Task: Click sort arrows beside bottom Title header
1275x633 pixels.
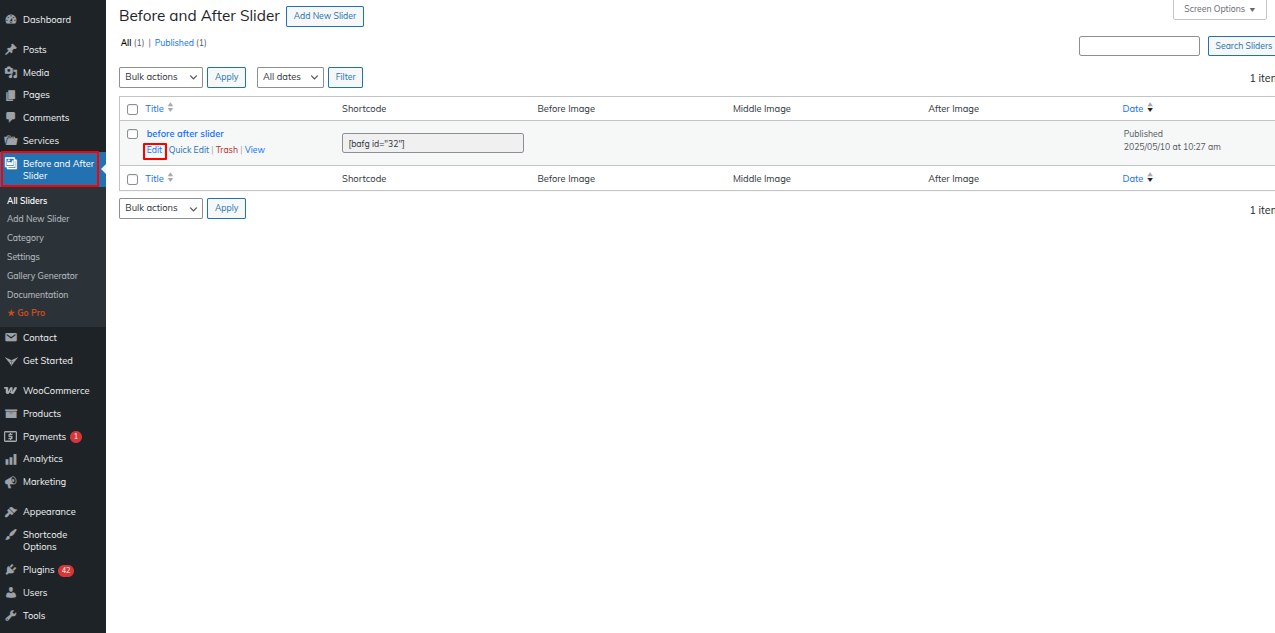Action: [170, 178]
